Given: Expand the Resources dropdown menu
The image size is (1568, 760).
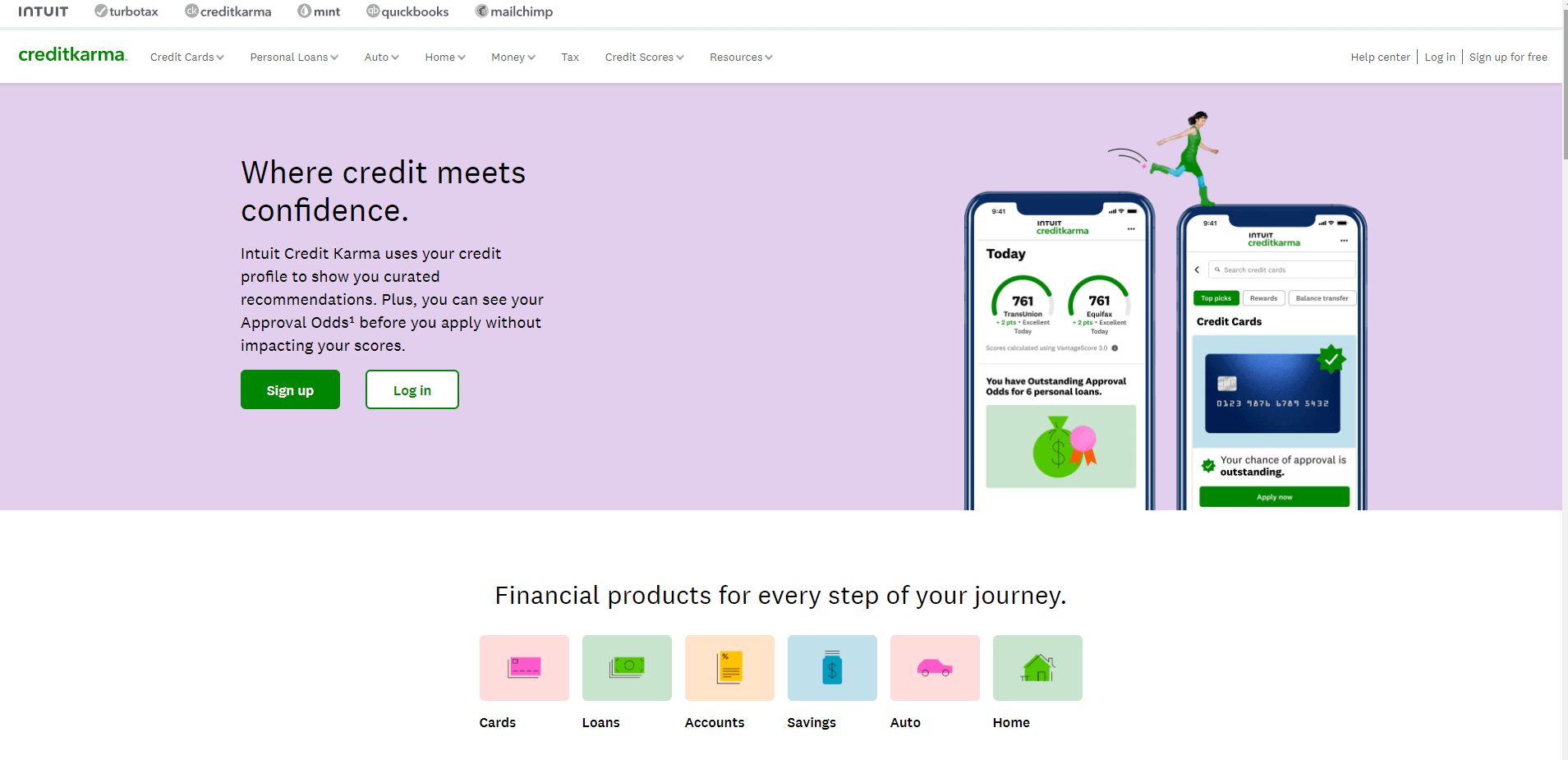Looking at the screenshot, I should (741, 58).
